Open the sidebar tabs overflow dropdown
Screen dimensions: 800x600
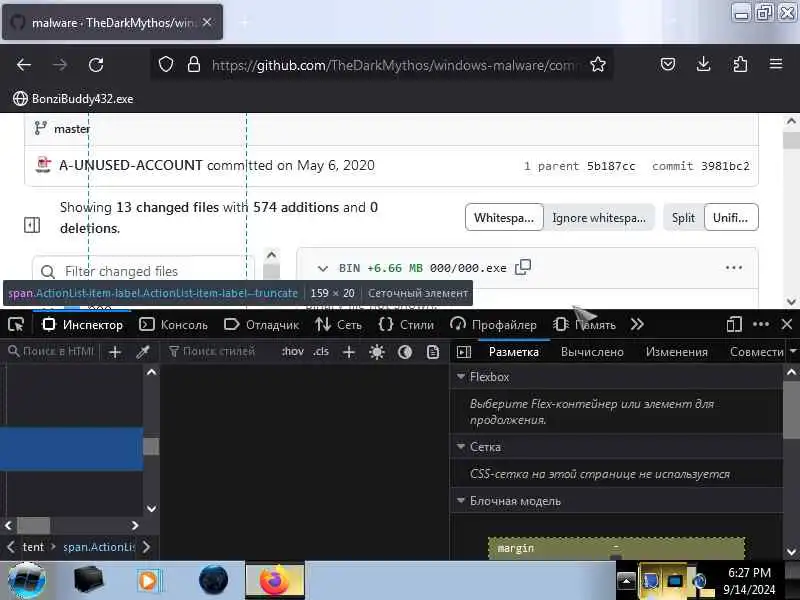tap(793, 352)
